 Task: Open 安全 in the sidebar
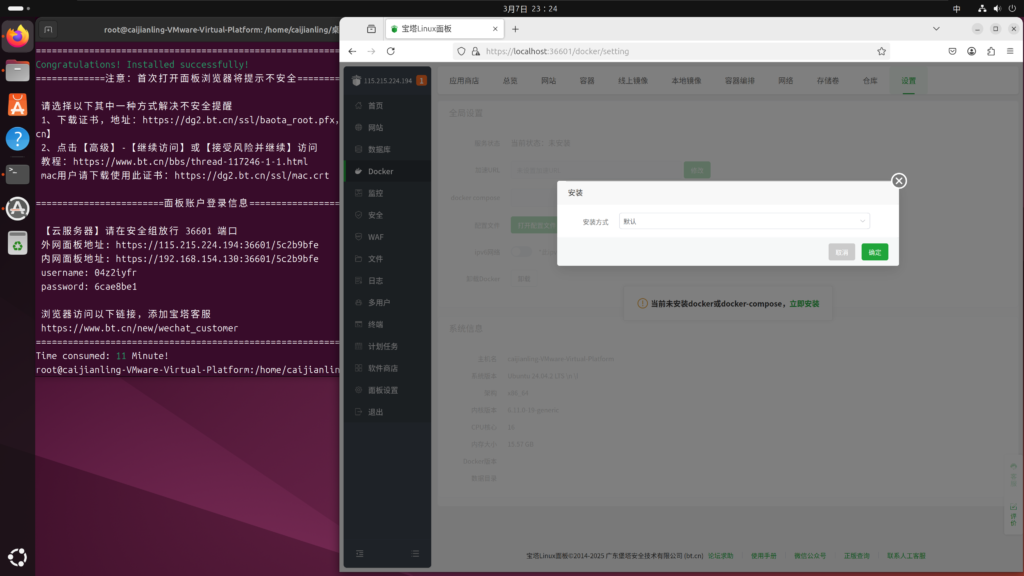[x=387, y=215]
